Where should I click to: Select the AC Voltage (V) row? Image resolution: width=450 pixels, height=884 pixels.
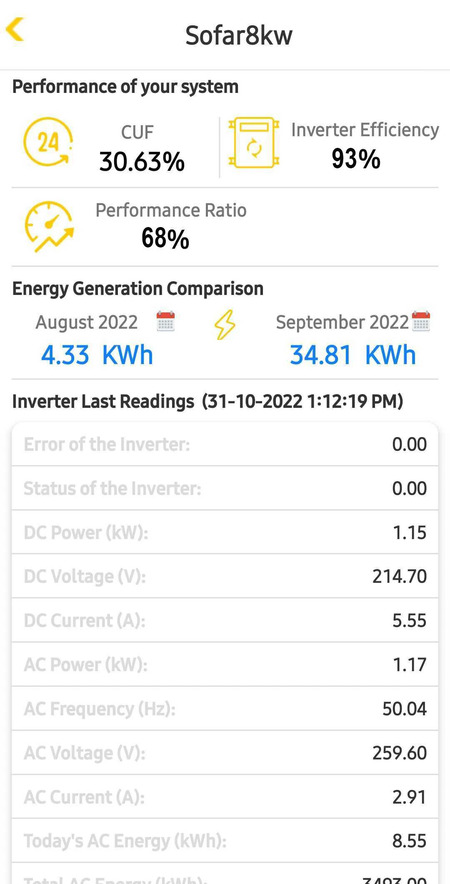(x=224, y=753)
